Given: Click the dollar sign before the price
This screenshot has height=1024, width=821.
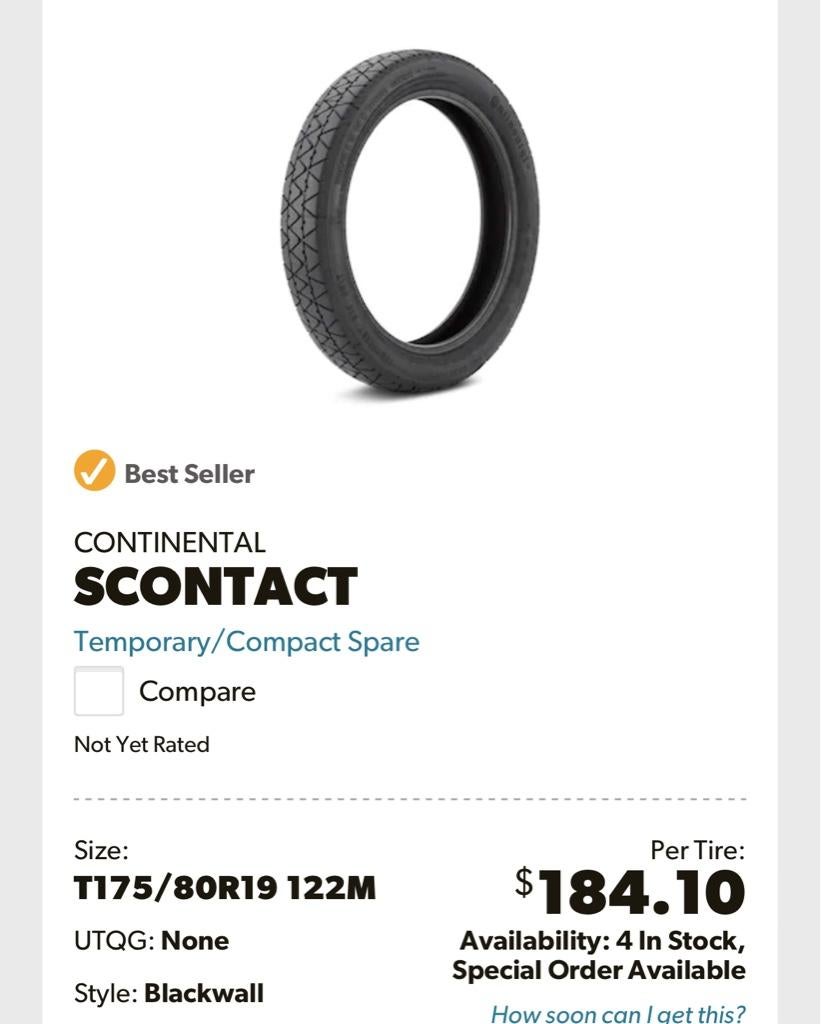Looking at the screenshot, I should click(525, 881).
